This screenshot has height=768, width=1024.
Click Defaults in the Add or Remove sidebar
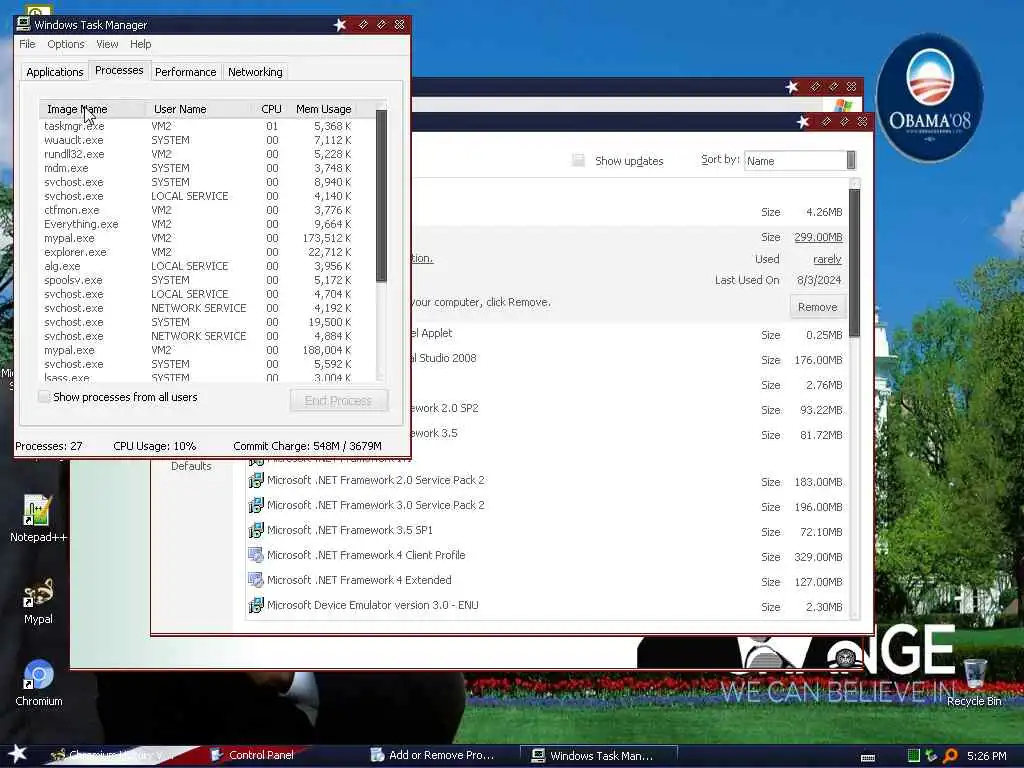tap(191, 466)
